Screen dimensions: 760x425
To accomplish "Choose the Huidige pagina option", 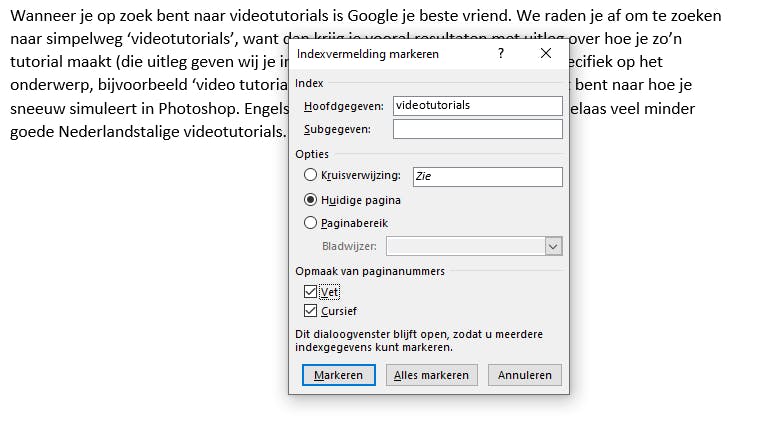I will (310, 200).
